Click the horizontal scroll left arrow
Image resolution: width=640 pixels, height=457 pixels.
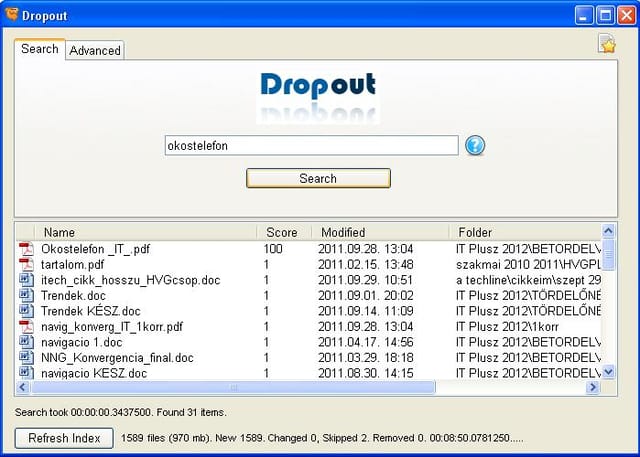coord(23,387)
